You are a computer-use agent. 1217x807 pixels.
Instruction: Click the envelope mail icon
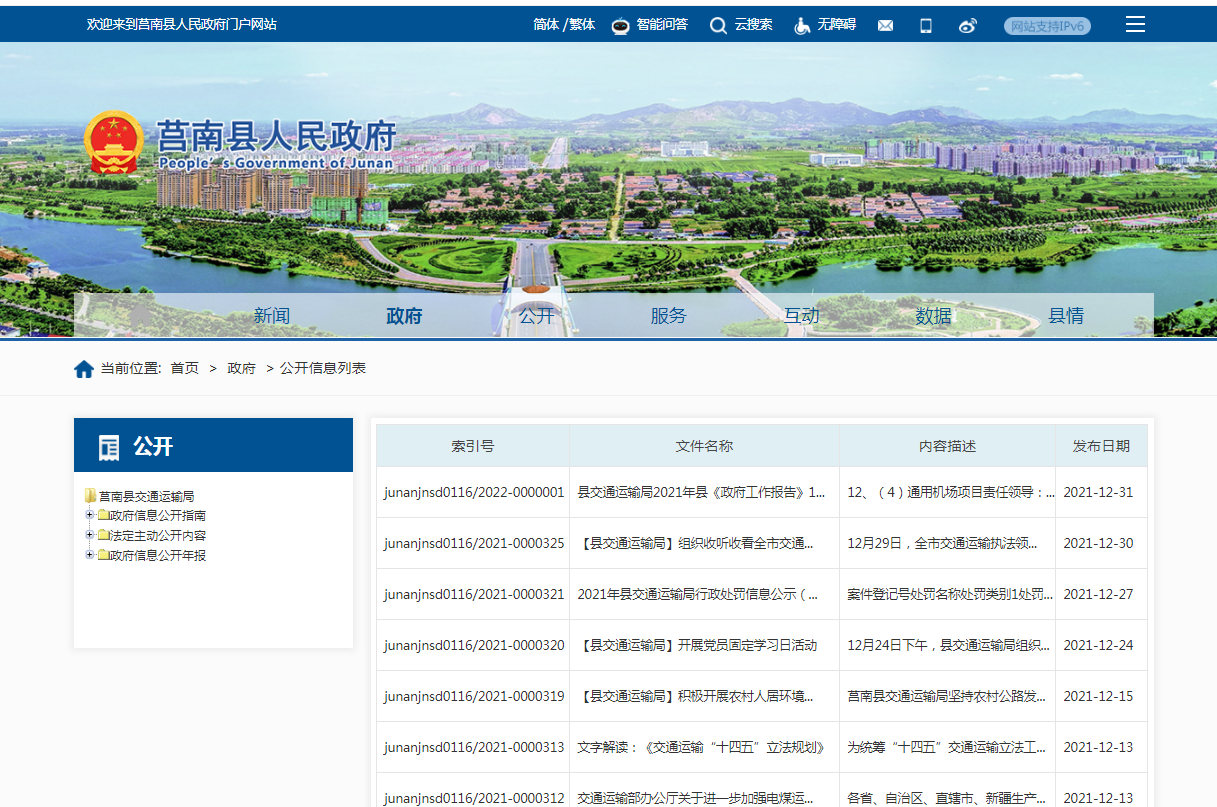[885, 26]
